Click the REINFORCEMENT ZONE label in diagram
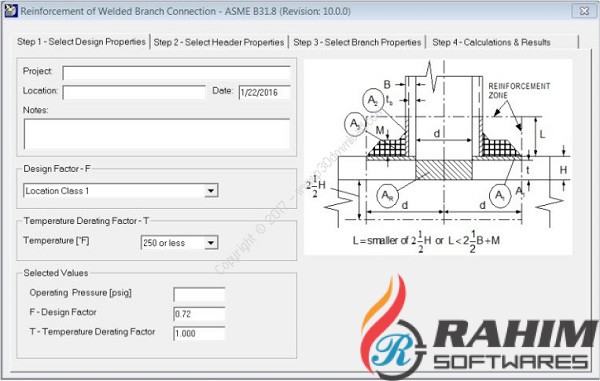Image resolution: width=600 pixels, height=381 pixels. [x=519, y=91]
